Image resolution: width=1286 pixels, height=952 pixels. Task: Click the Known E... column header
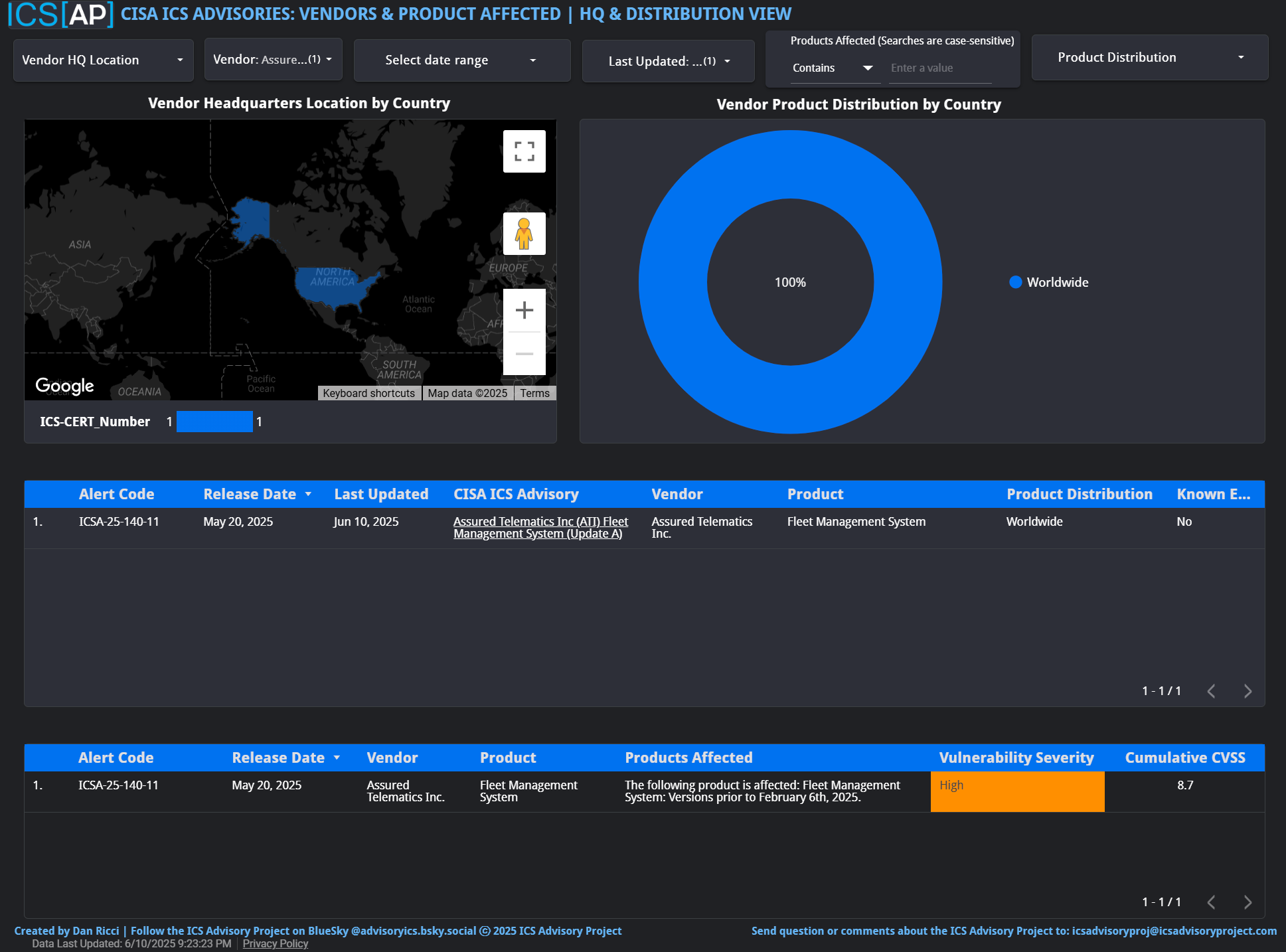(1214, 494)
